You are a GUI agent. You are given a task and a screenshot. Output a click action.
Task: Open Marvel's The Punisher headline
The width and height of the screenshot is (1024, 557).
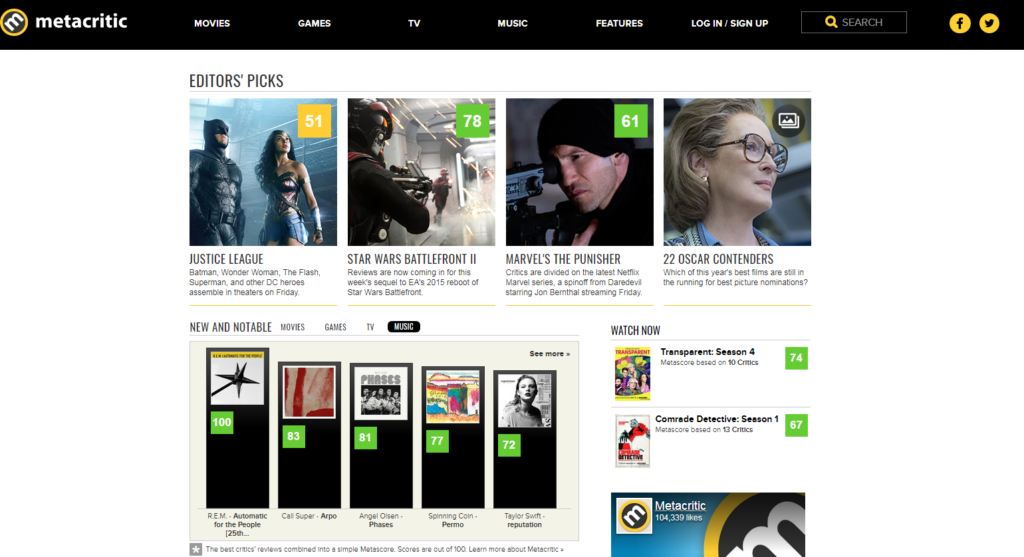coord(563,259)
